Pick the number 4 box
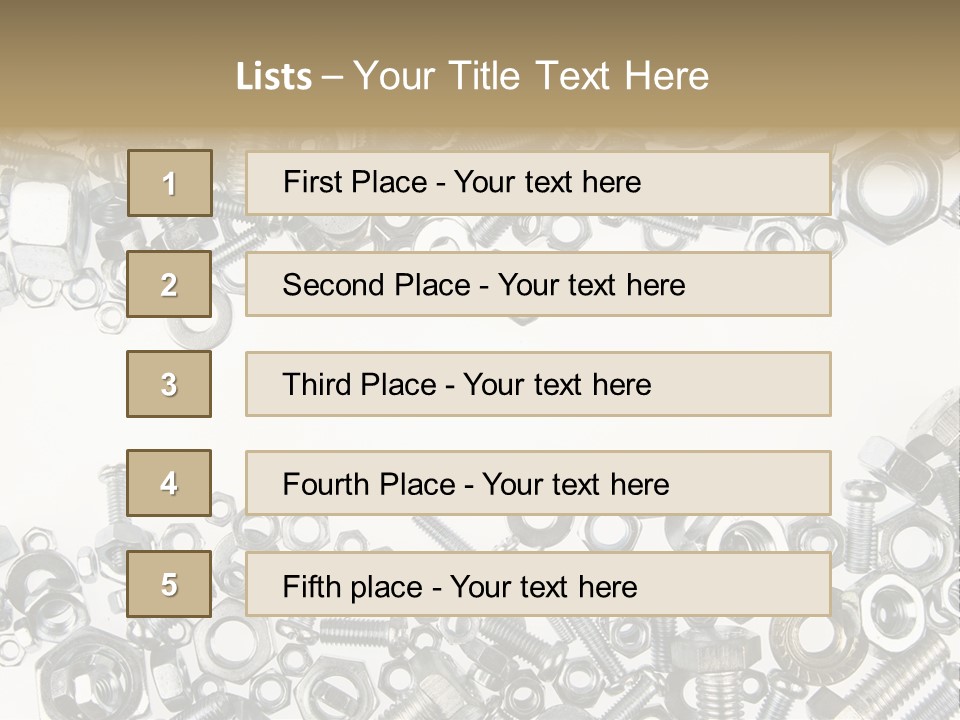Screen dimensions: 960x720 coord(169,483)
